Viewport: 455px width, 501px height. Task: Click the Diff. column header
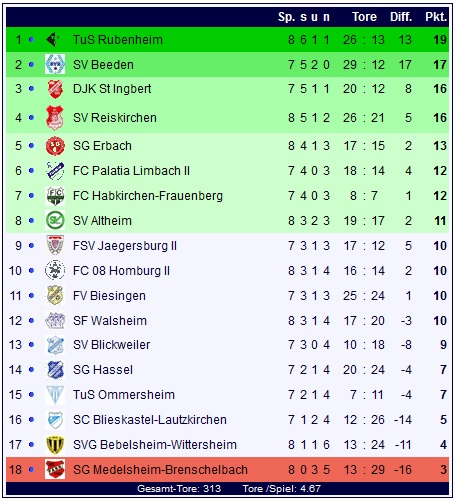pyautogui.click(x=401, y=17)
